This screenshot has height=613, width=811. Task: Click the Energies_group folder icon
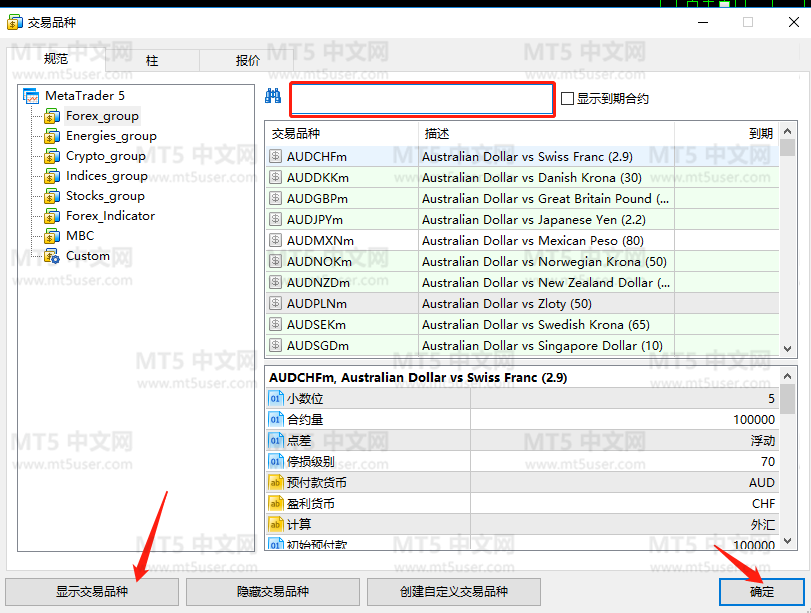(x=52, y=137)
